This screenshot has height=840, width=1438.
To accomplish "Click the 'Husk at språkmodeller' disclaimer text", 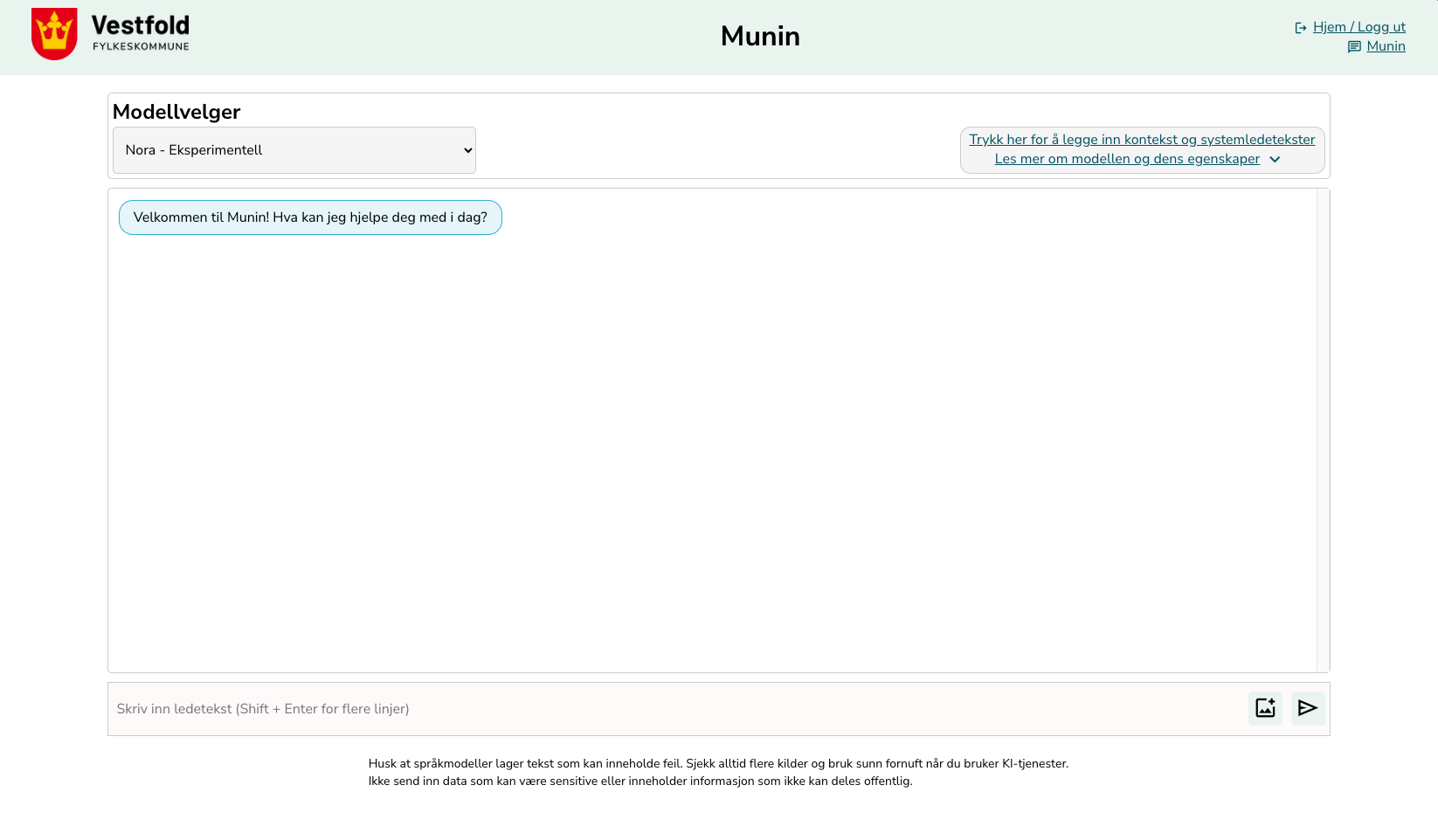I will 718,763.
